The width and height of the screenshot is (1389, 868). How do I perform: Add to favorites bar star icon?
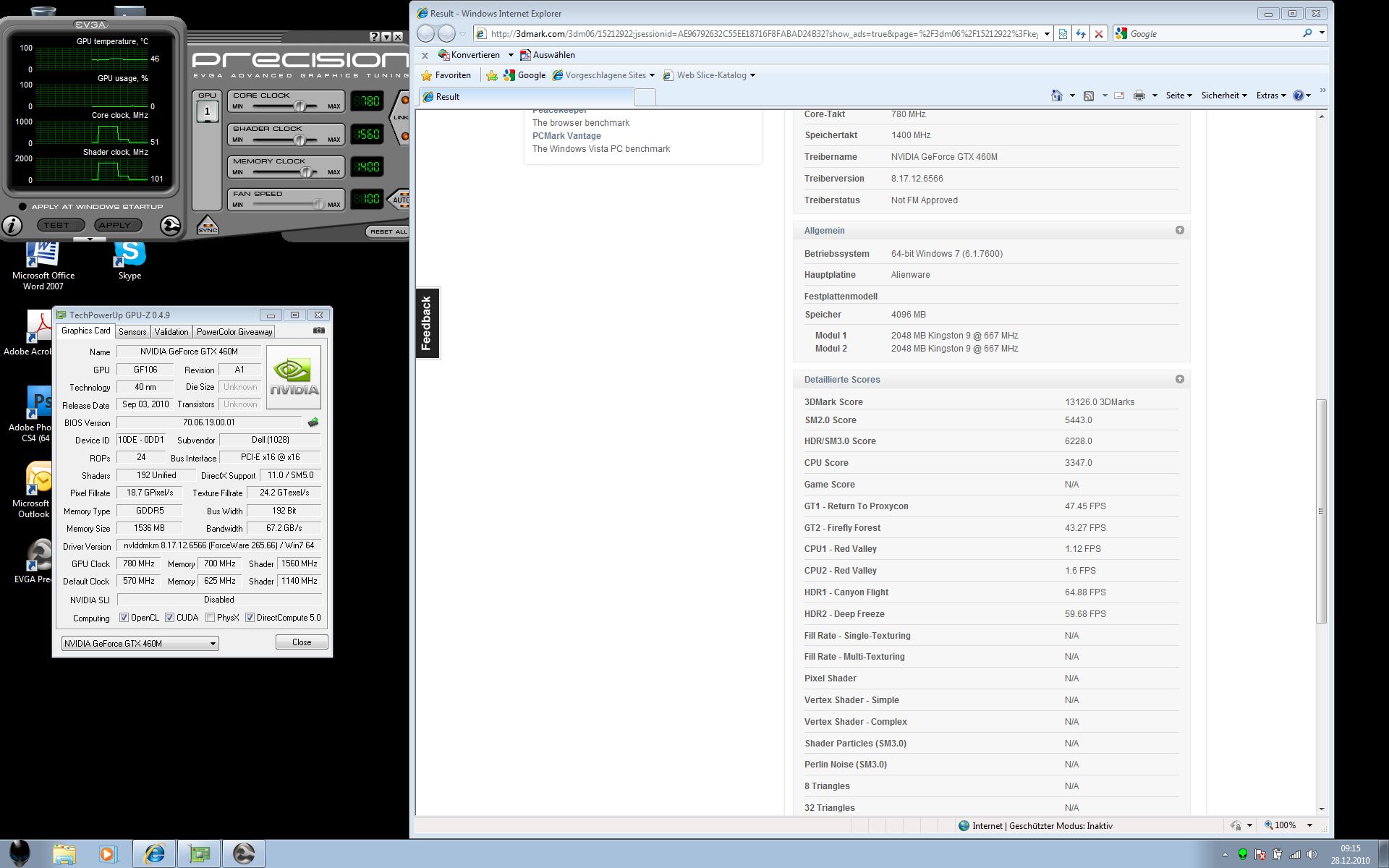click(x=492, y=75)
